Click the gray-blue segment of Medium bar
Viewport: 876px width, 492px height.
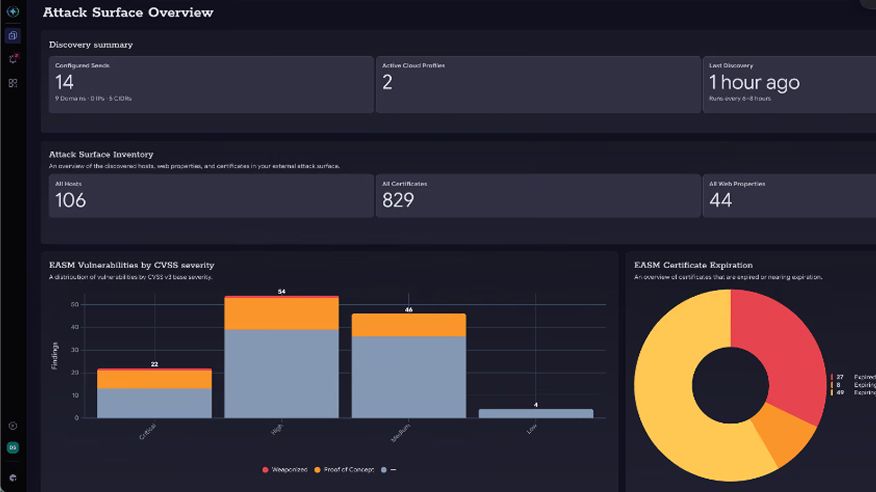coord(408,377)
